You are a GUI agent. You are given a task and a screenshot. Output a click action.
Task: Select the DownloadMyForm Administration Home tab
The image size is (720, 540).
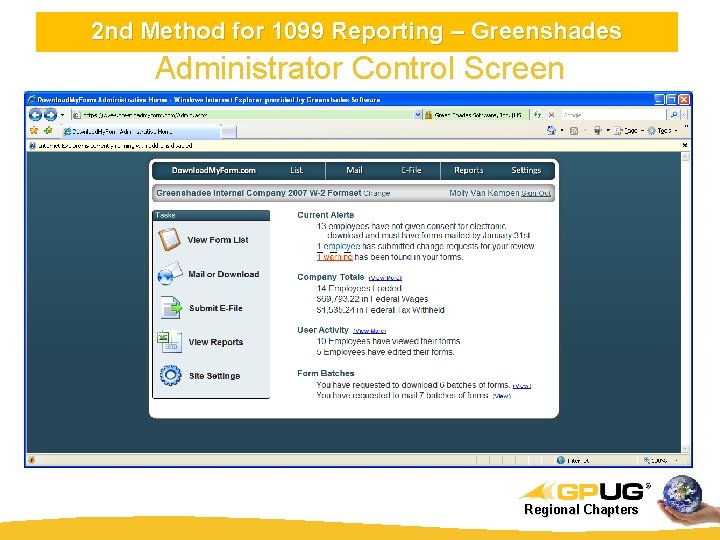(141, 131)
